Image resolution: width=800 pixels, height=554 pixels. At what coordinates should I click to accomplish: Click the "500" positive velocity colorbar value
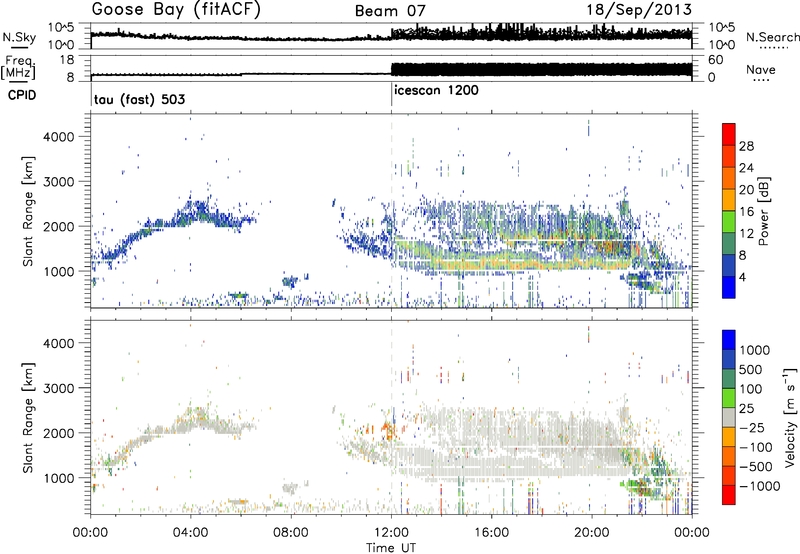click(x=751, y=370)
